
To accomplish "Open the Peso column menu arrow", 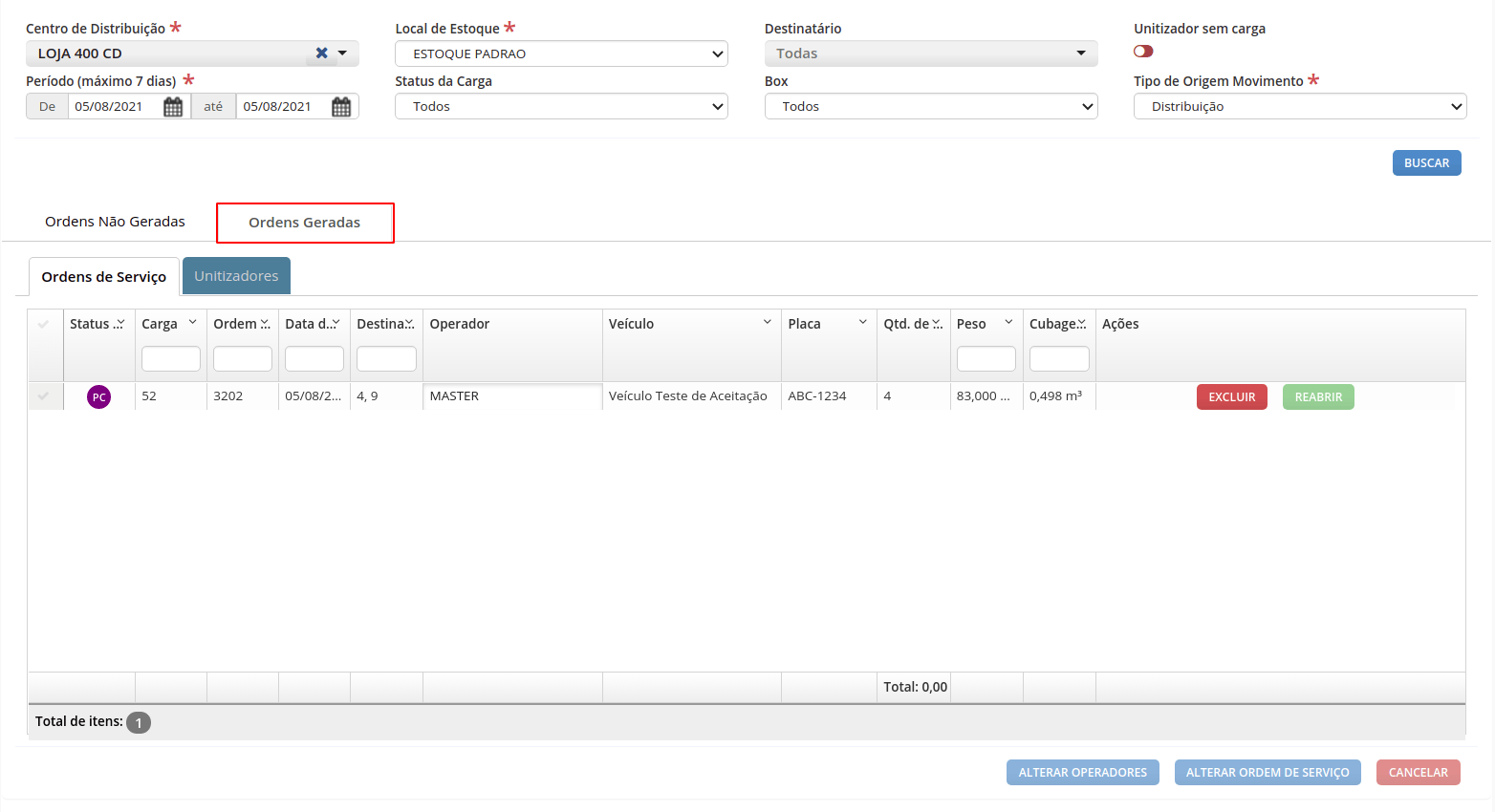I will (1008, 323).
